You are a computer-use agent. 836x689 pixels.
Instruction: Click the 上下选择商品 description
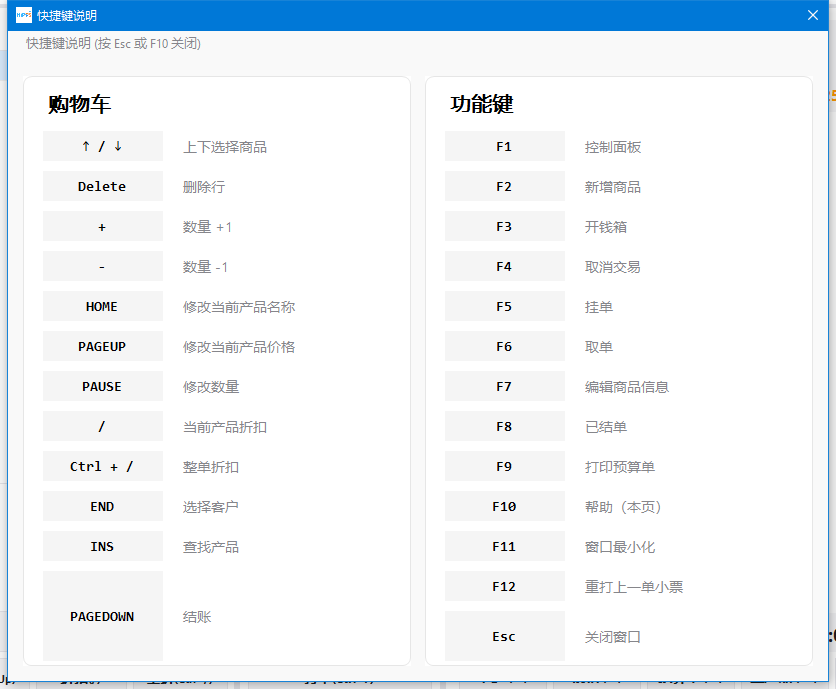(x=224, y=147)
